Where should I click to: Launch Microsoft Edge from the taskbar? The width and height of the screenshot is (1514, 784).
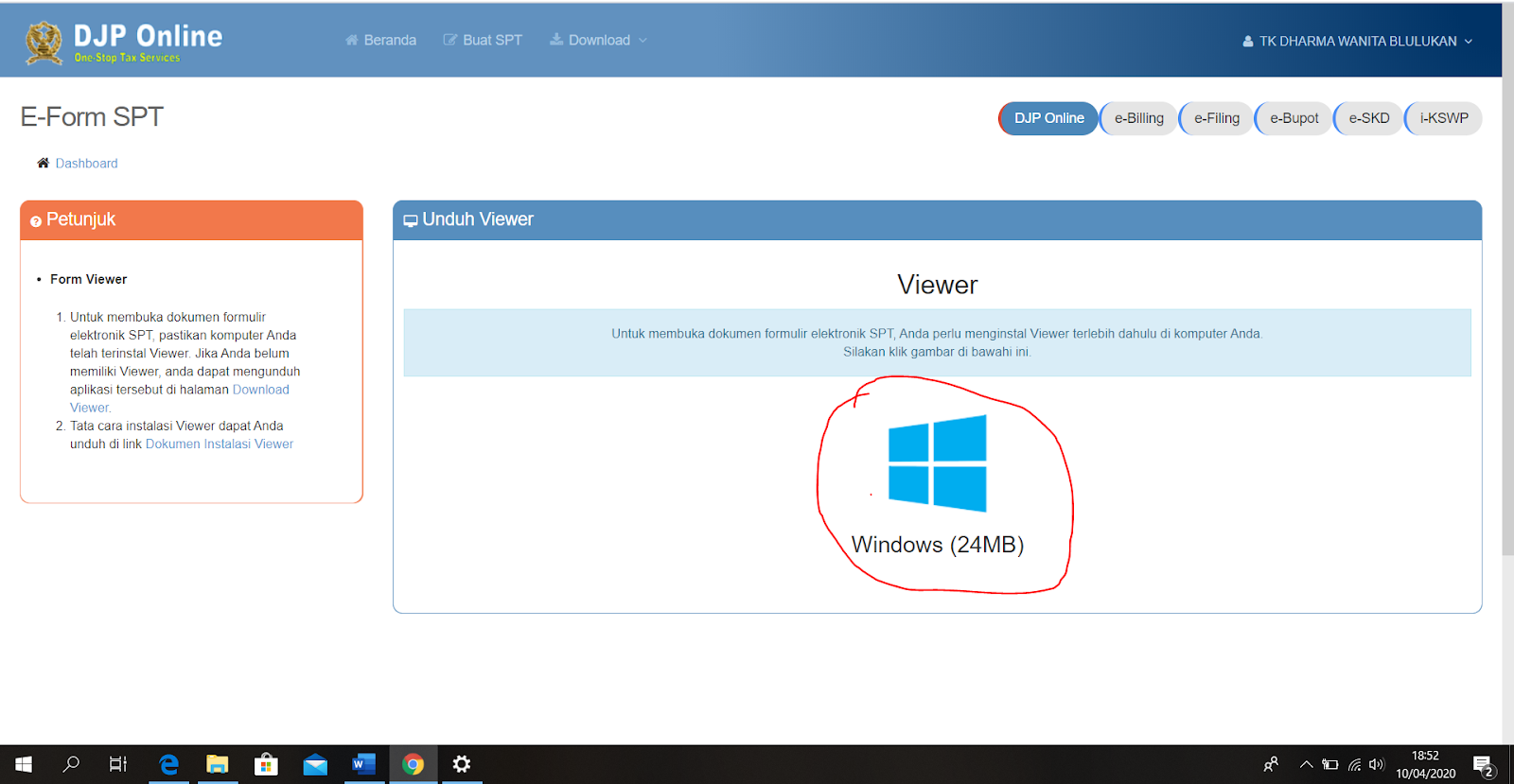[168, 764]
